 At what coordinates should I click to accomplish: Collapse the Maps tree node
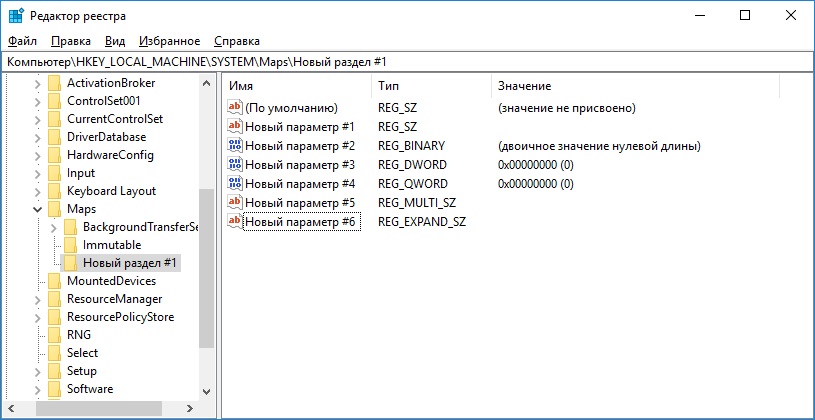point(37,209)
